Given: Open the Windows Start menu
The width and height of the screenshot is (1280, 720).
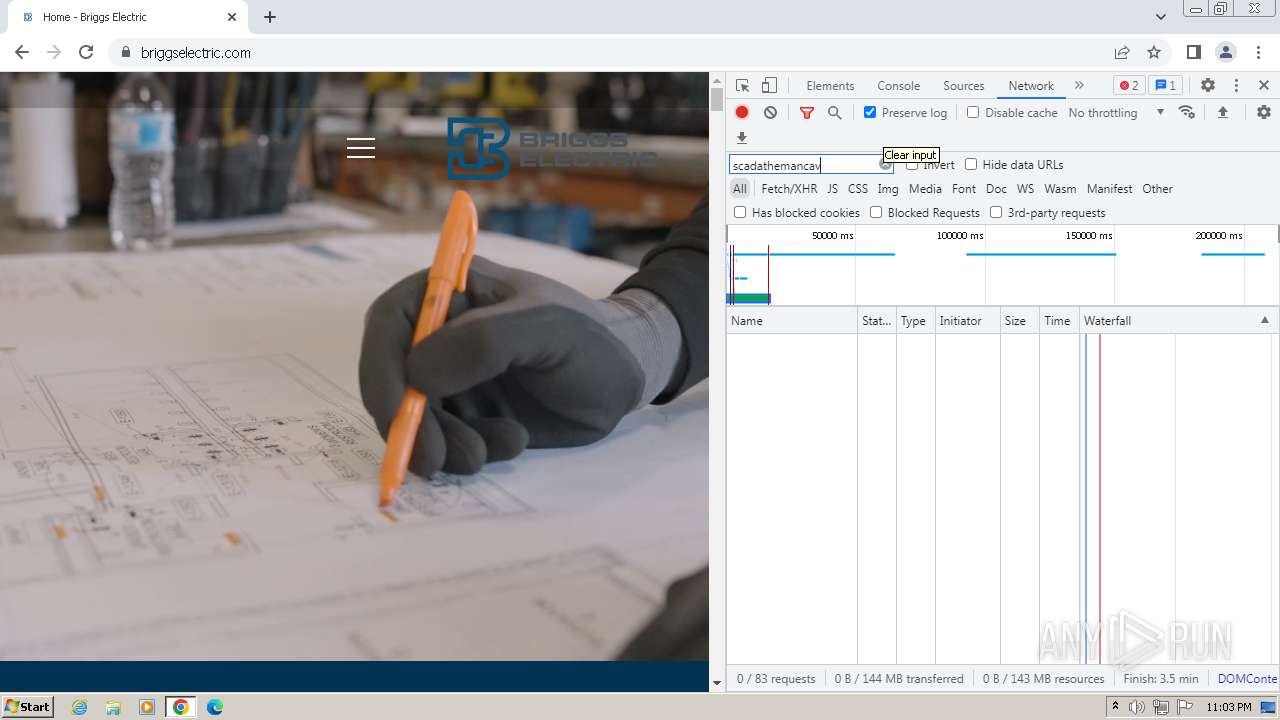Looking at the screenshot, I should tap(27, 706).
